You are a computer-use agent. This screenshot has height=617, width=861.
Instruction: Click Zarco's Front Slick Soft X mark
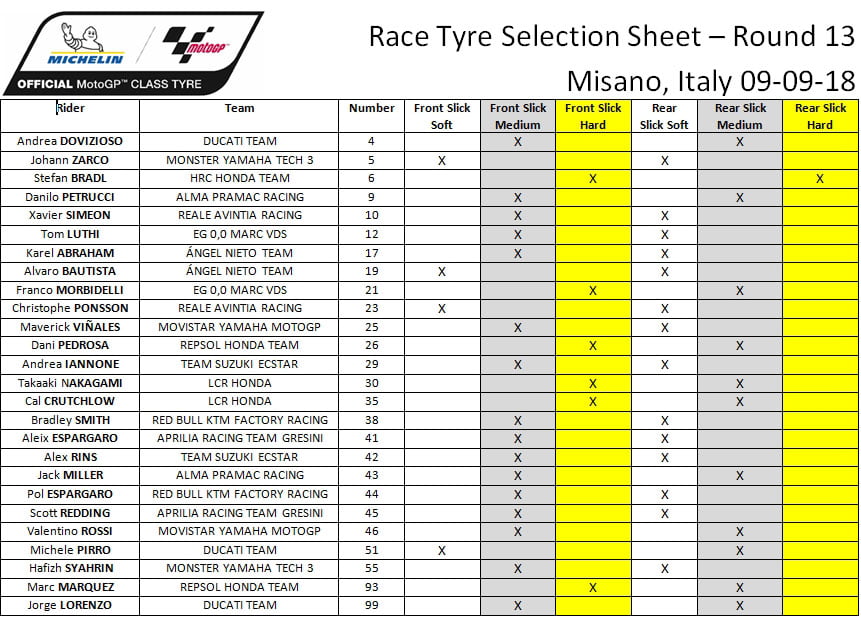[442, 160]
